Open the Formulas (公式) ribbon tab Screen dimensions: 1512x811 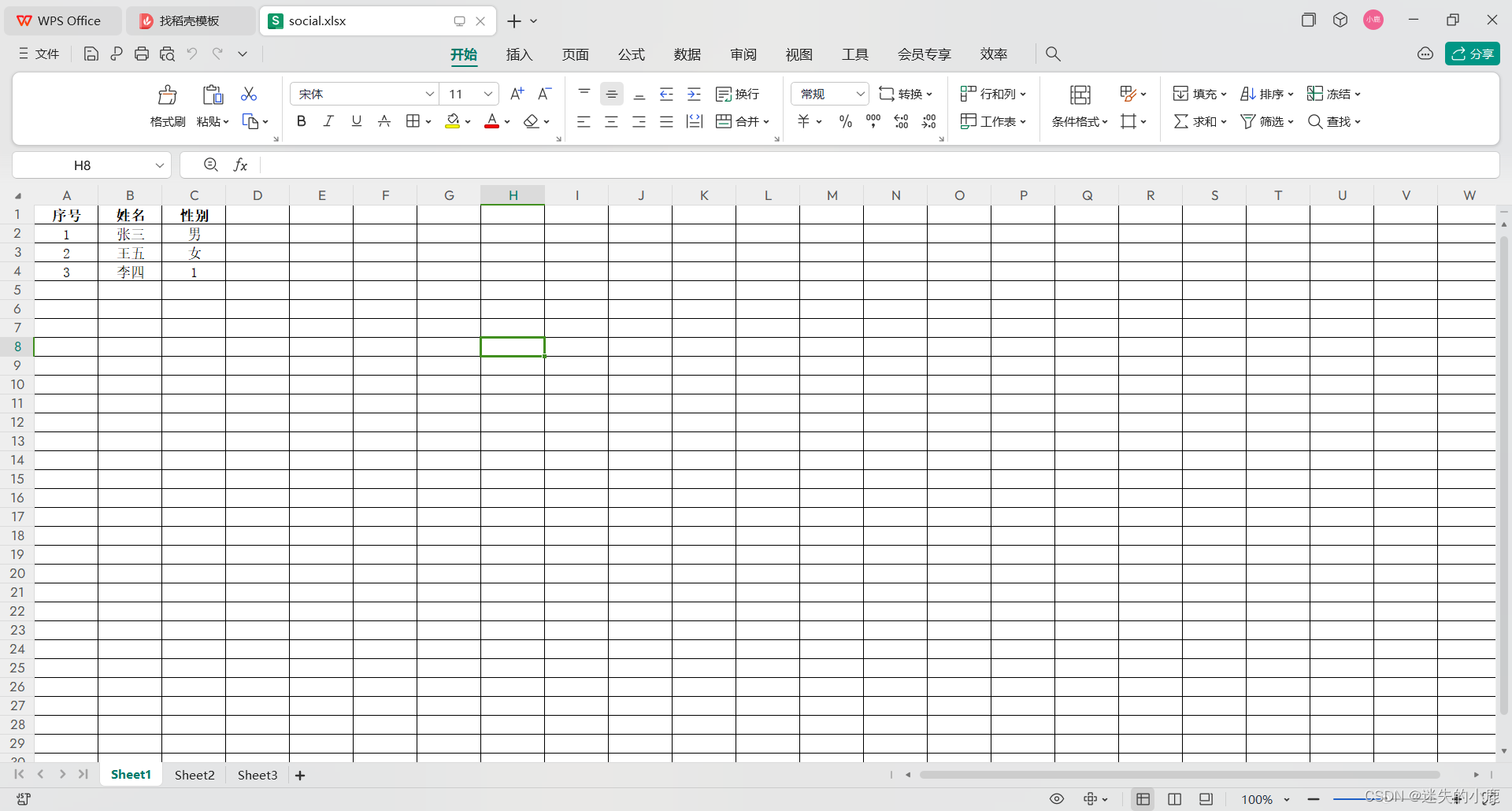[x=631, y=54]
